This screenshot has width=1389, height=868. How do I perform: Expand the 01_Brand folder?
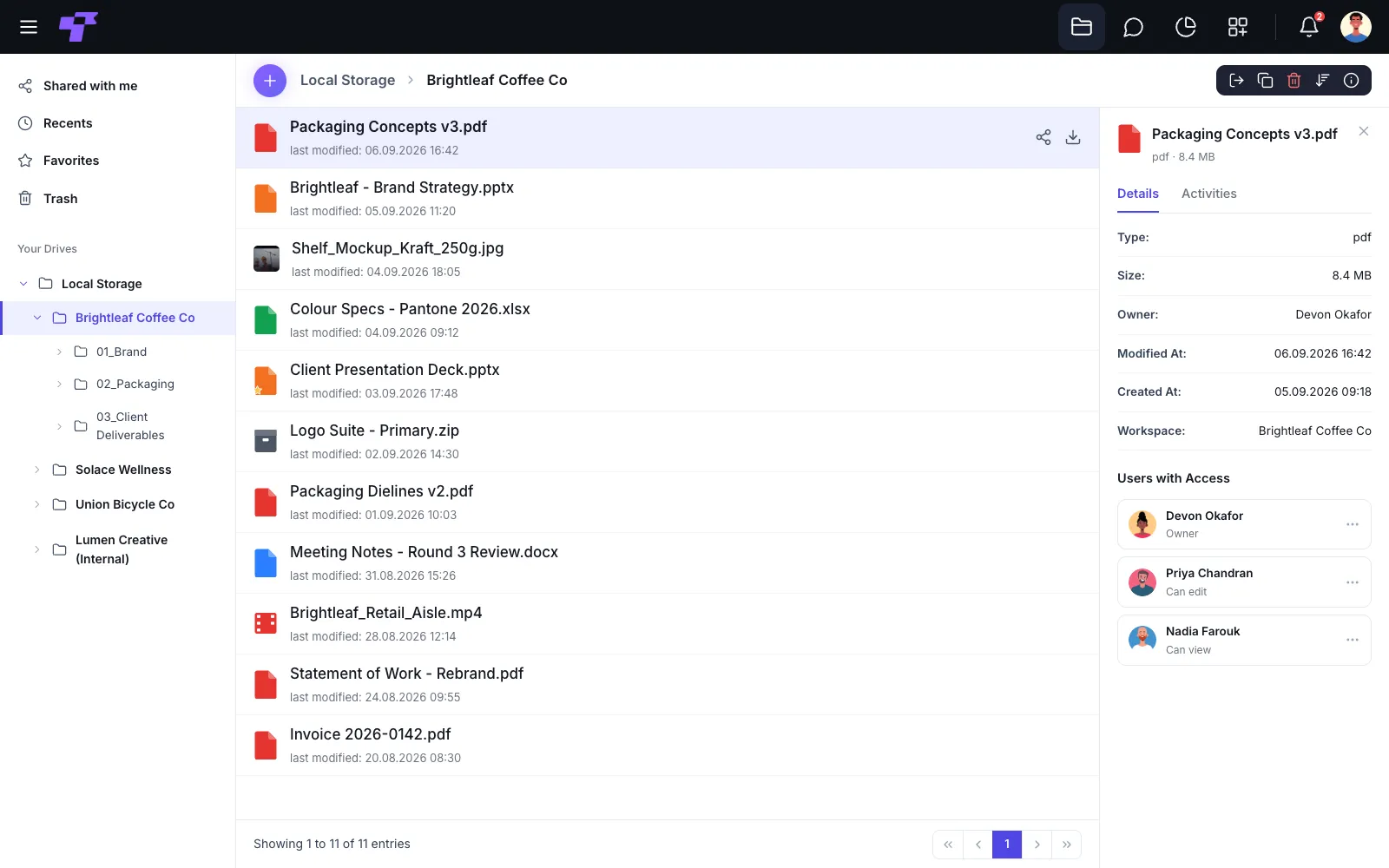click(59, 352)
